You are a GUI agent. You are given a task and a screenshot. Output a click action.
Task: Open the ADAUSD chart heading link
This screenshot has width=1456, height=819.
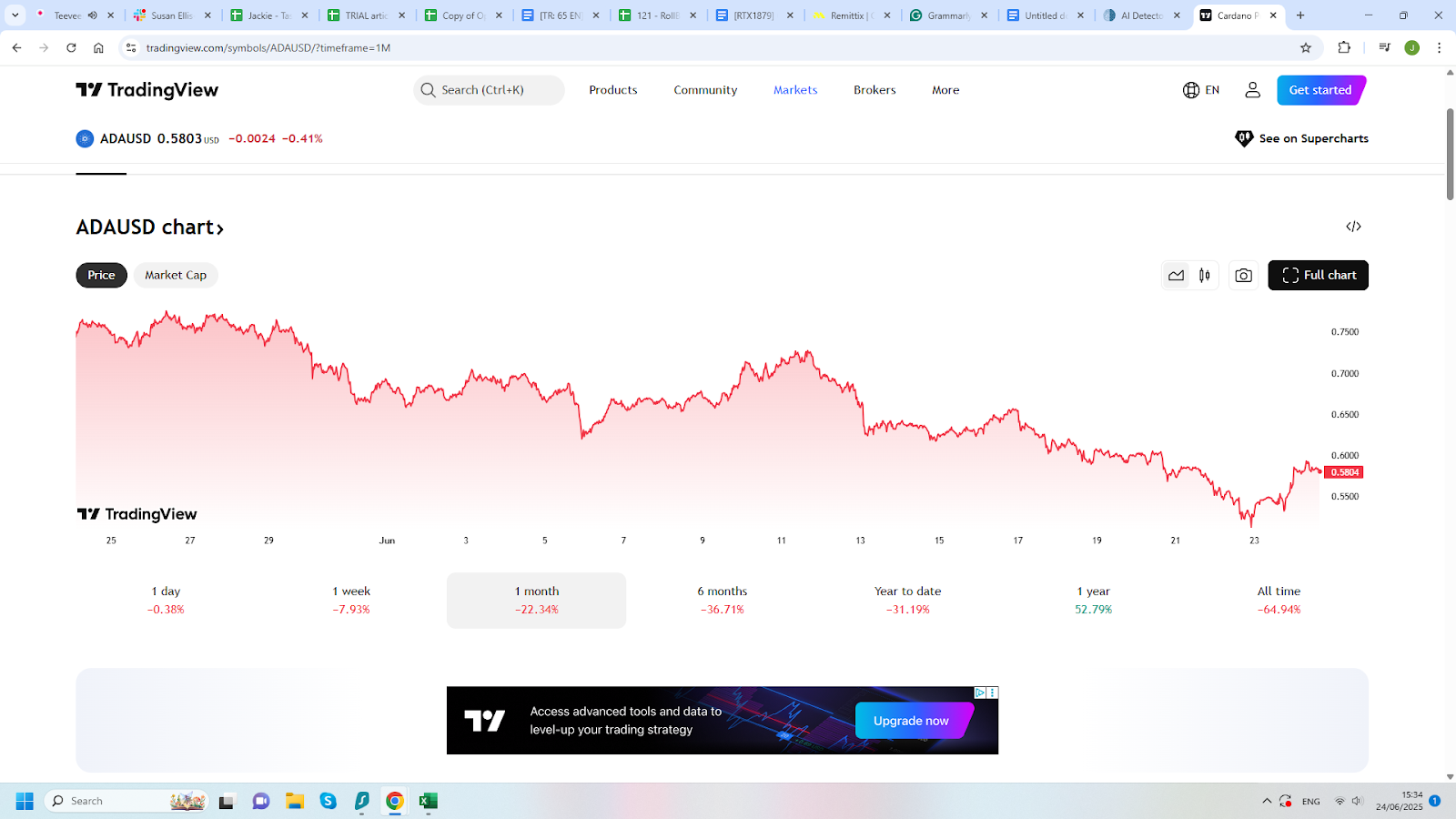point(150,227)
